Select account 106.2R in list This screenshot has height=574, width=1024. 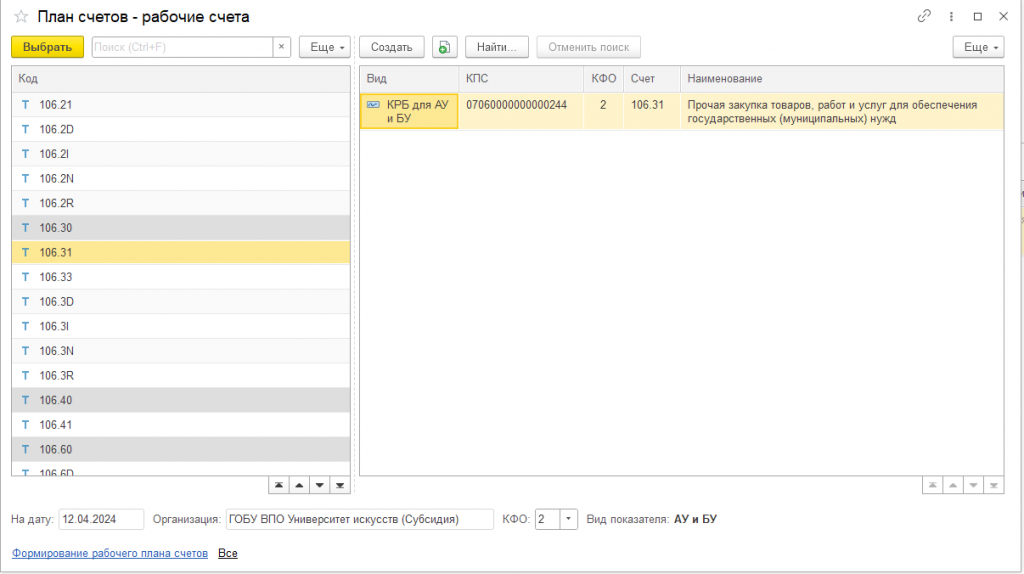coord(181,203)
